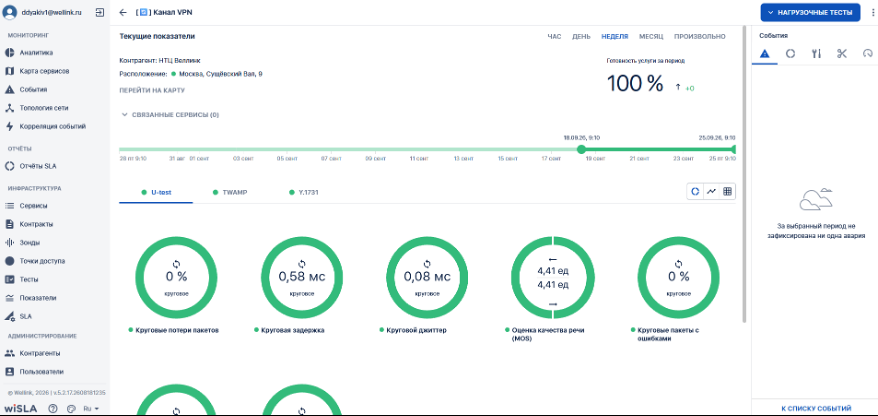Click the ПЕРЕЙТИ НА КАРТУ link

tap(152, 90)
